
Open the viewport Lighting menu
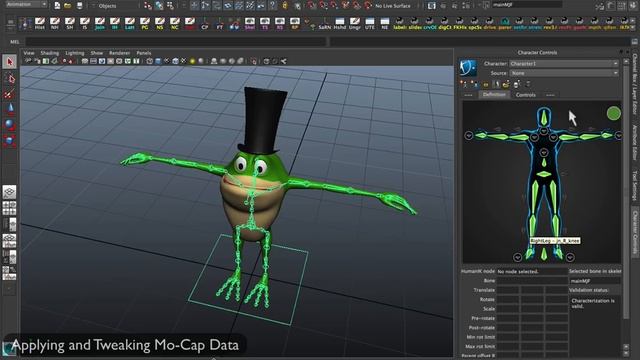tap(75, 53)
